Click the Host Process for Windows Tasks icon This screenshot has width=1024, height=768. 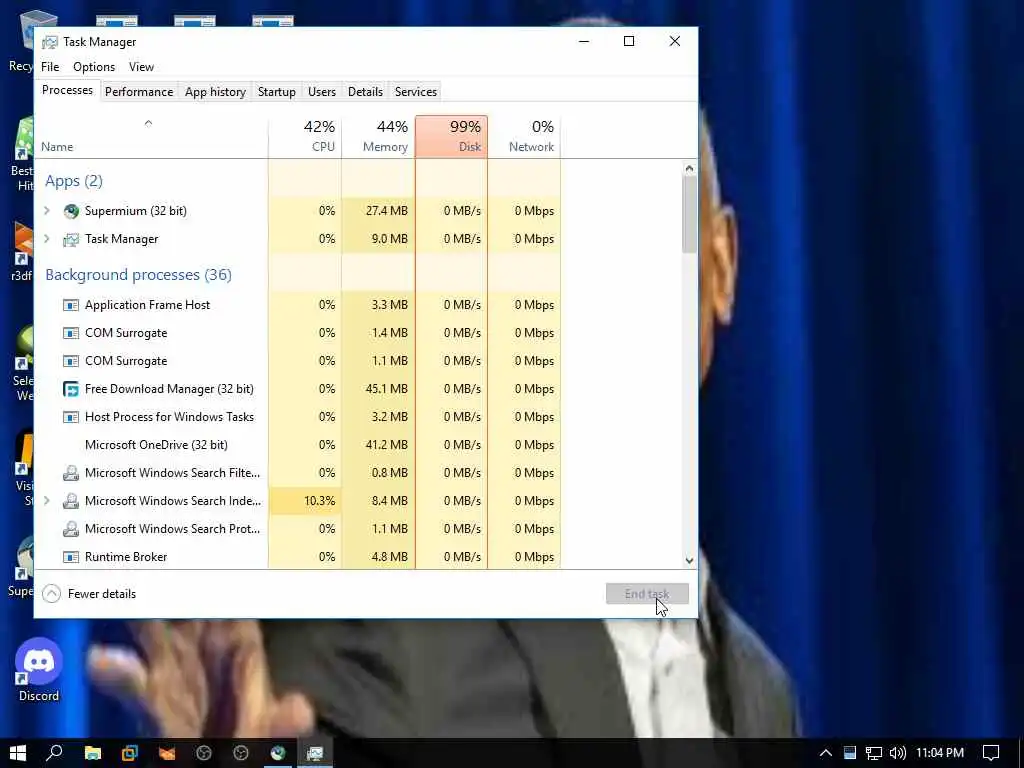pos(71,417)
